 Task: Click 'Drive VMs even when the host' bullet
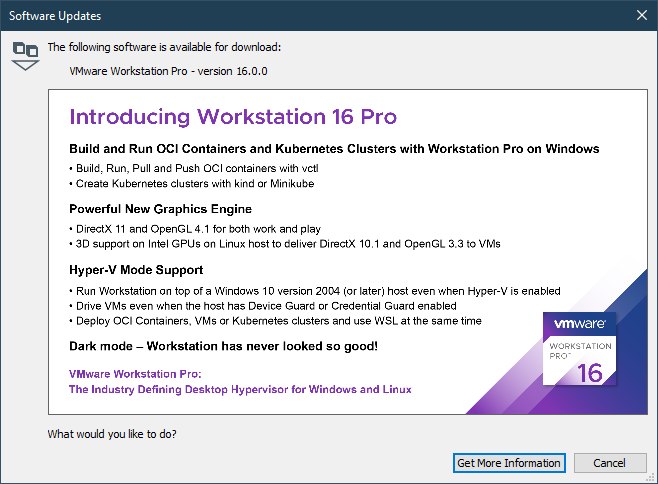(263, 306)
